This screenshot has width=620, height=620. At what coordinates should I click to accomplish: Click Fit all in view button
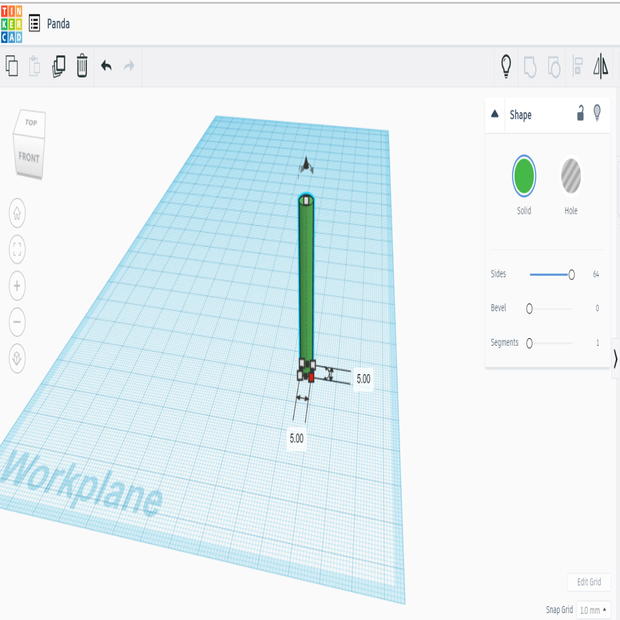18,249
